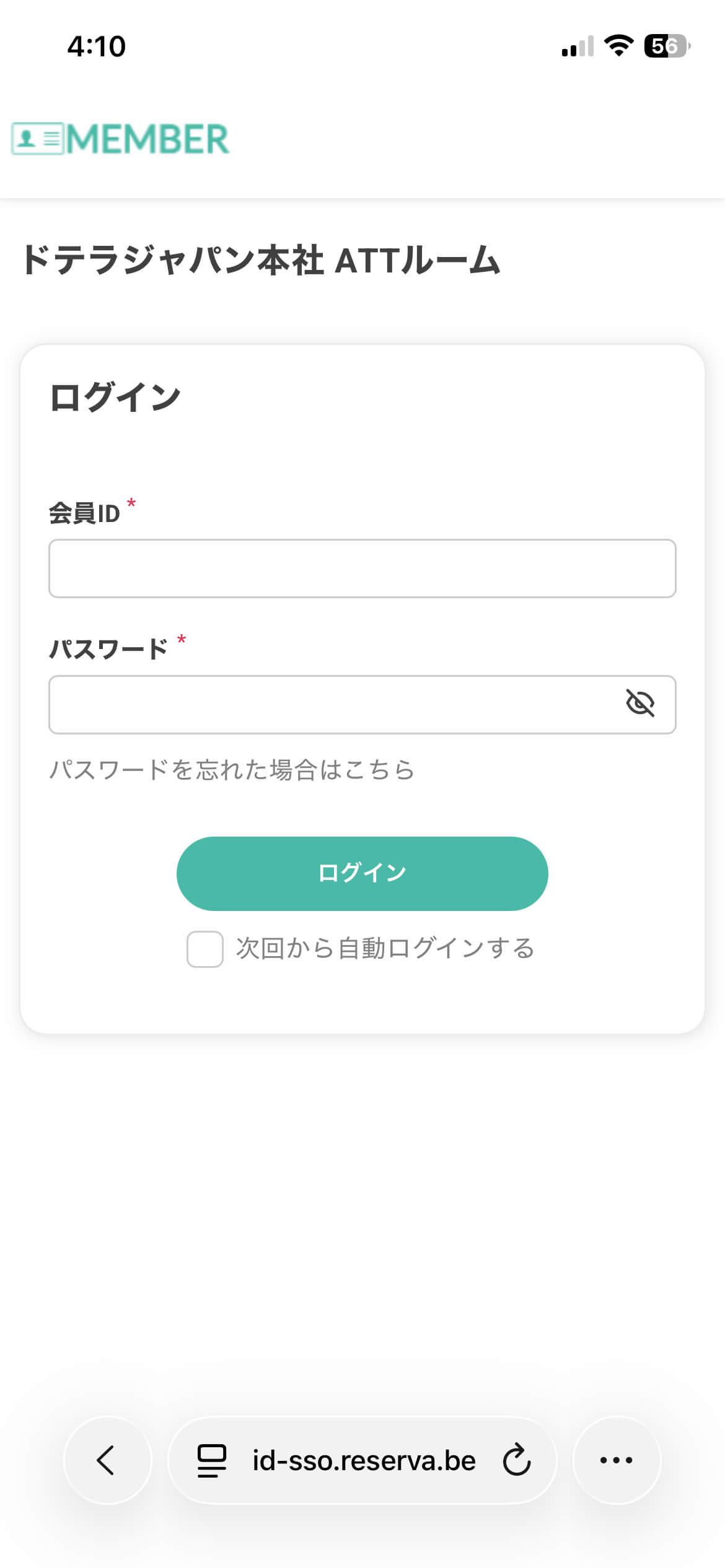Click the 会員ID input field
This screenshot has width=725, height=1568.
click(362, 568)
